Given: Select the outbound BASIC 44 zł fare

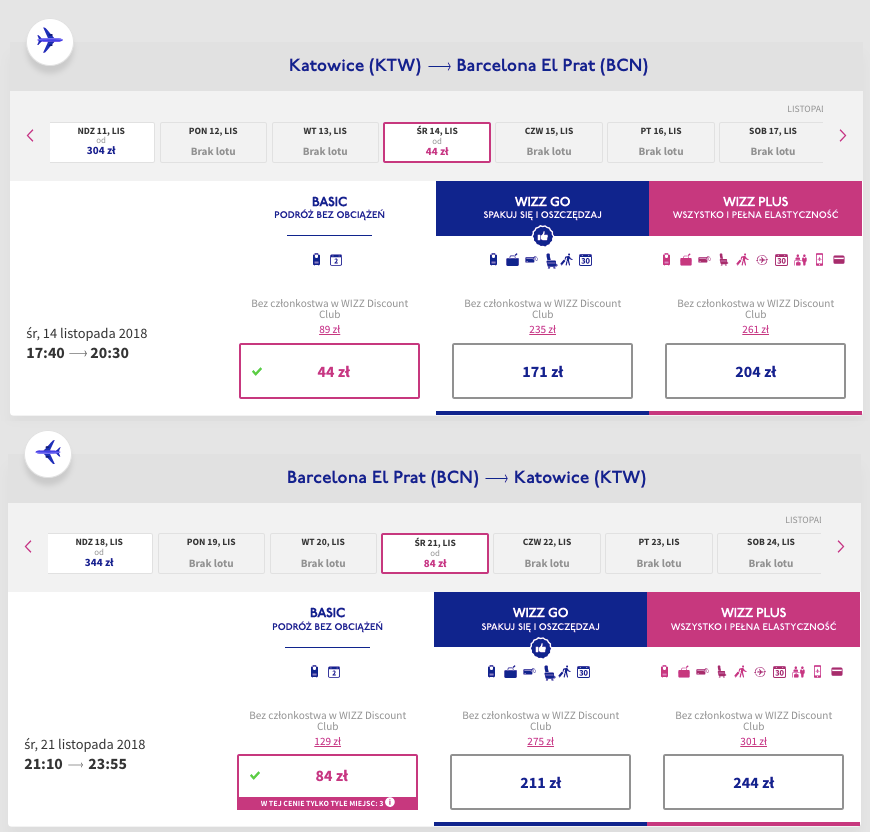Looking at the screenshot, I should tap(329, 371).
